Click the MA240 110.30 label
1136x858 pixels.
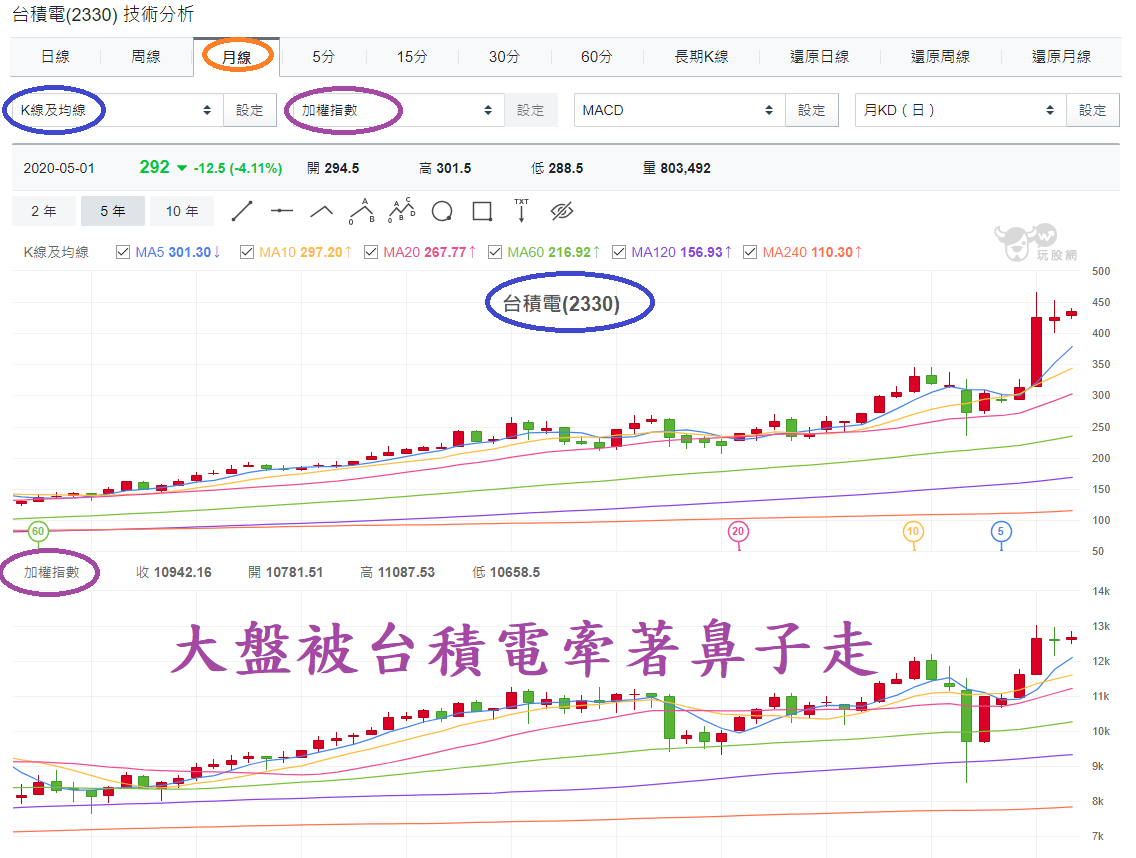tap(812, 252)
